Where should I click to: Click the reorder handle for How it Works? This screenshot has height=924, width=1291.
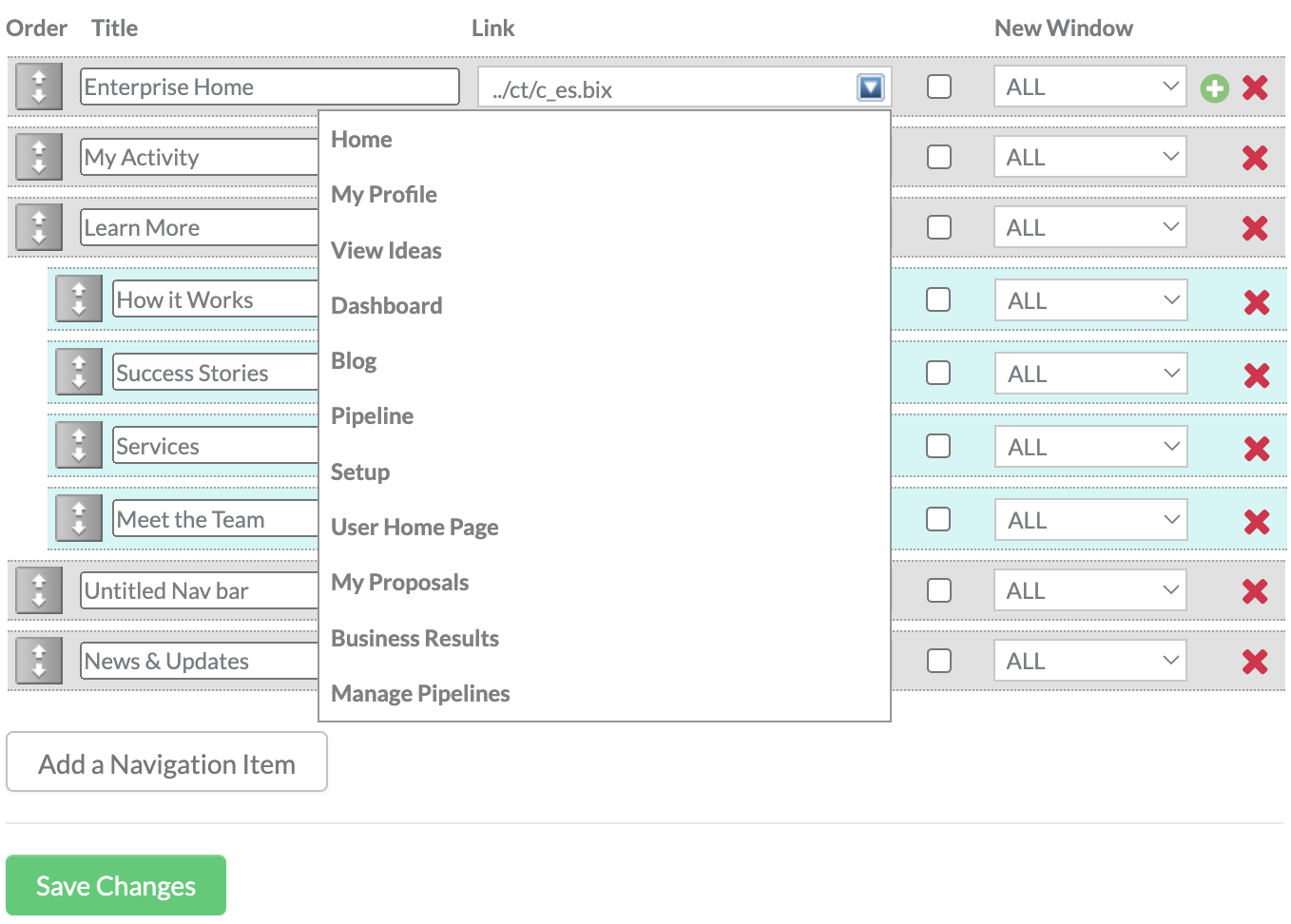79,299
